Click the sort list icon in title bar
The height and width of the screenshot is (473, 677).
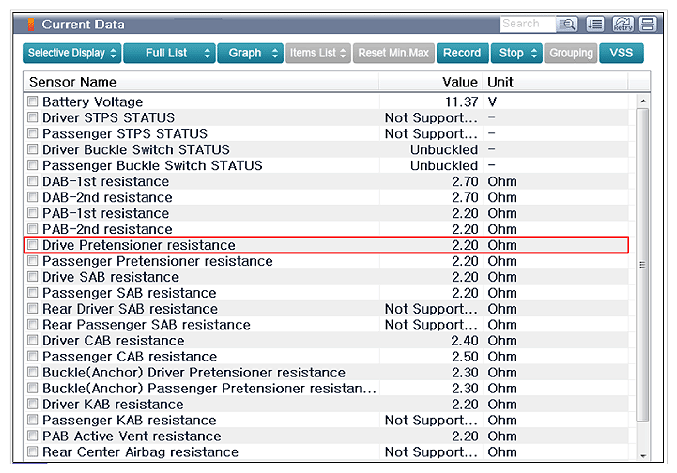(x=595, y=24)
